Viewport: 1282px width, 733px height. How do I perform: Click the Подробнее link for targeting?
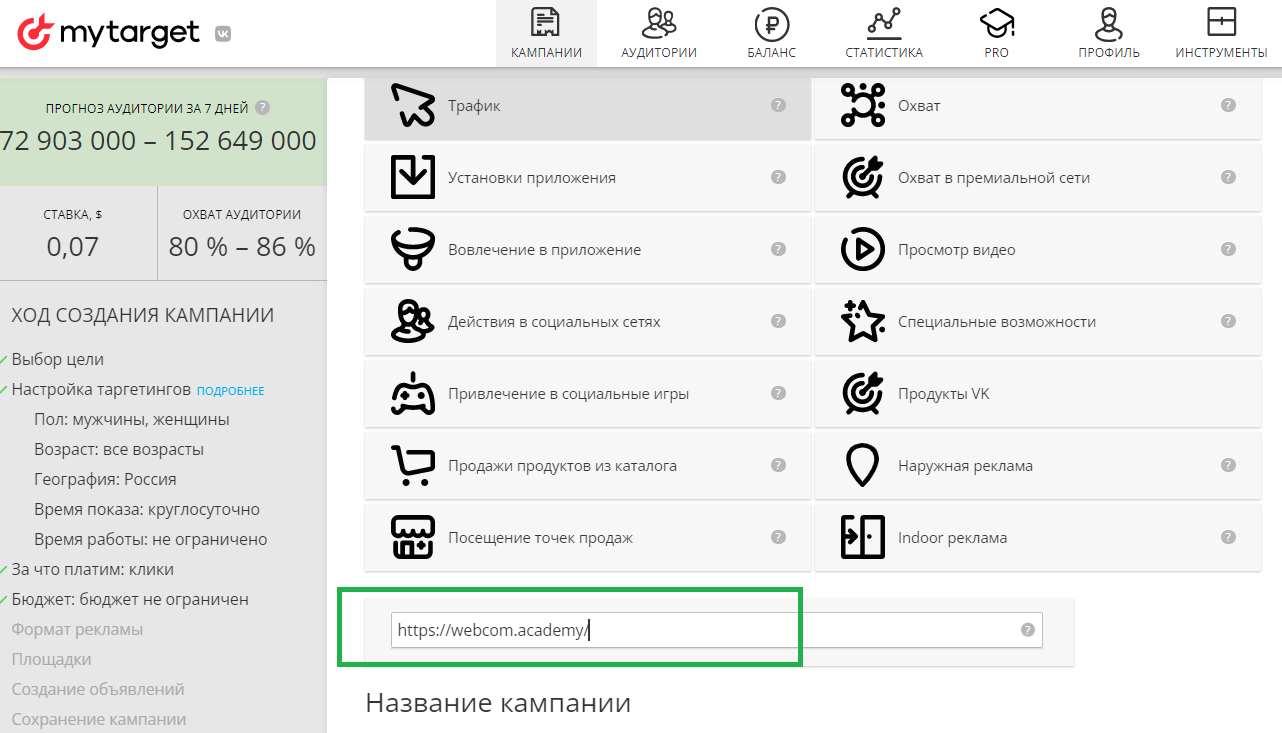pyautogui.click(x=230, y=391)
